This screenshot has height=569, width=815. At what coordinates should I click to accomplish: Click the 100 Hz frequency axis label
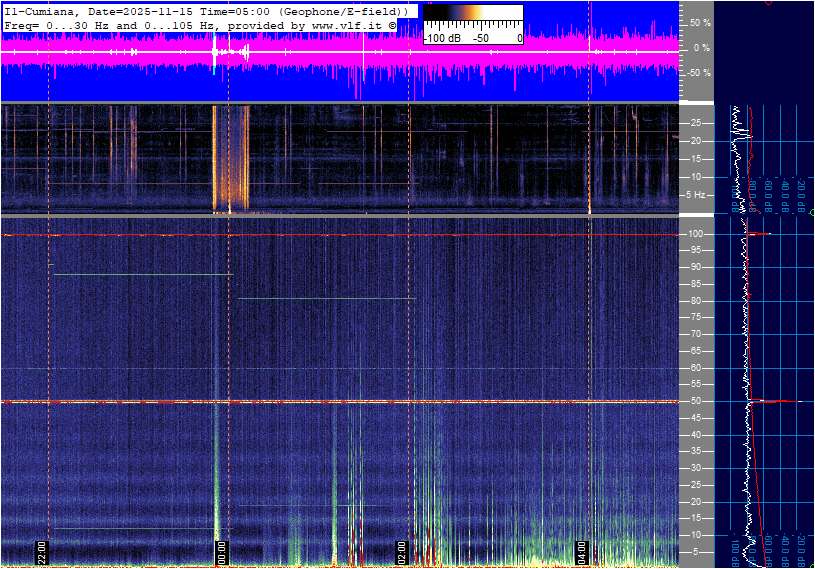coord(694,234)
